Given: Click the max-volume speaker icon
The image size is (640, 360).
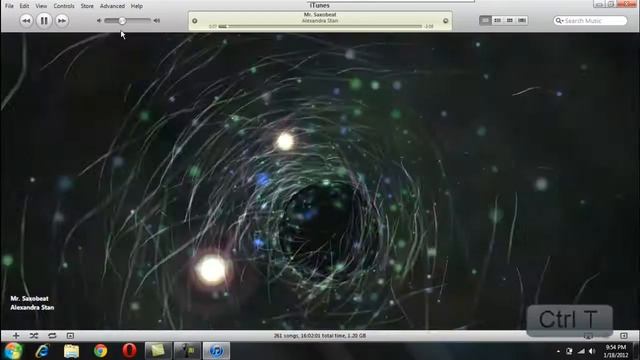Looking at the screenshot, I should click(157, 20).
